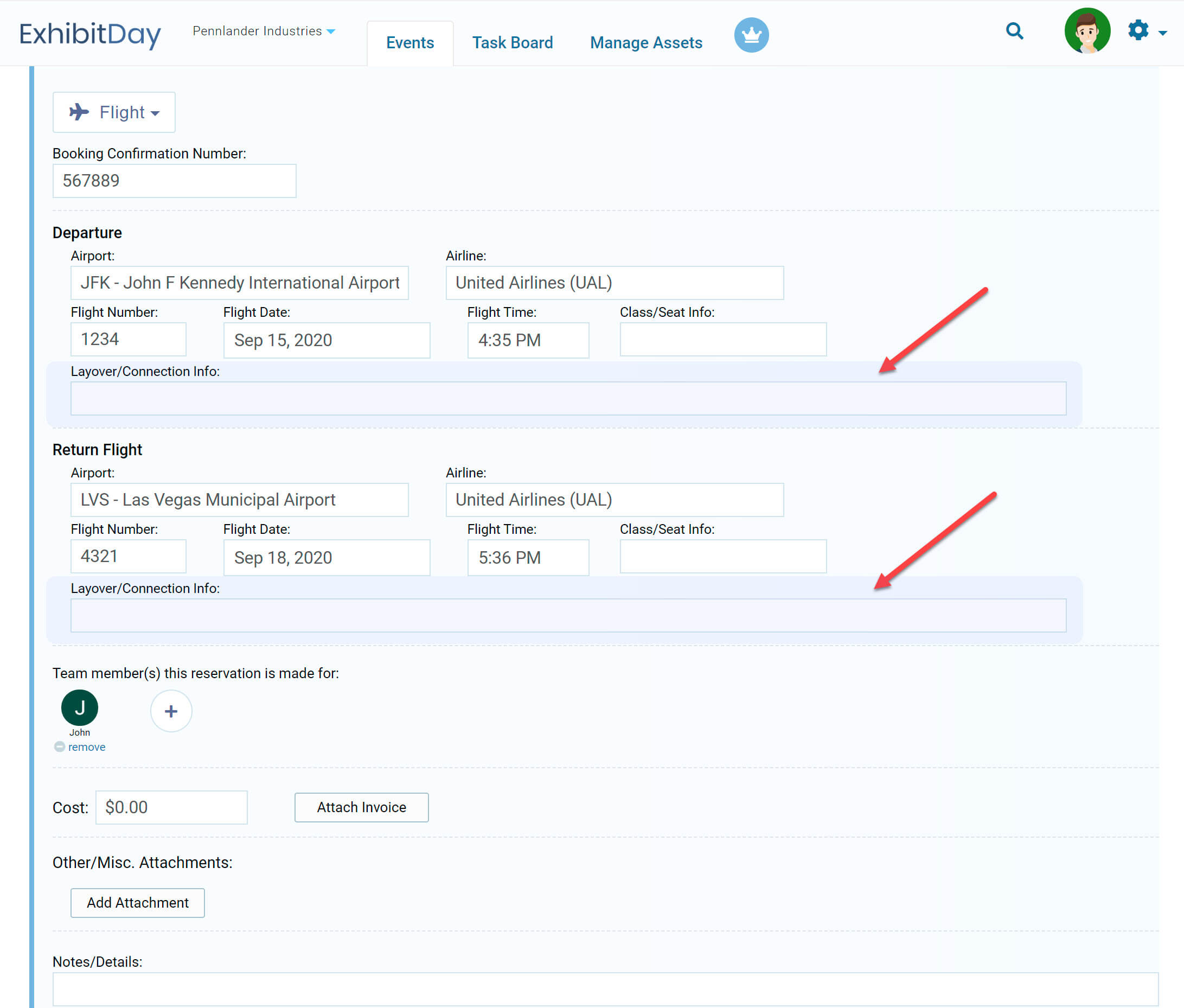Open the departure Flight Date picker
This screenshot has width=1184, height=1008.
point(326,341)
